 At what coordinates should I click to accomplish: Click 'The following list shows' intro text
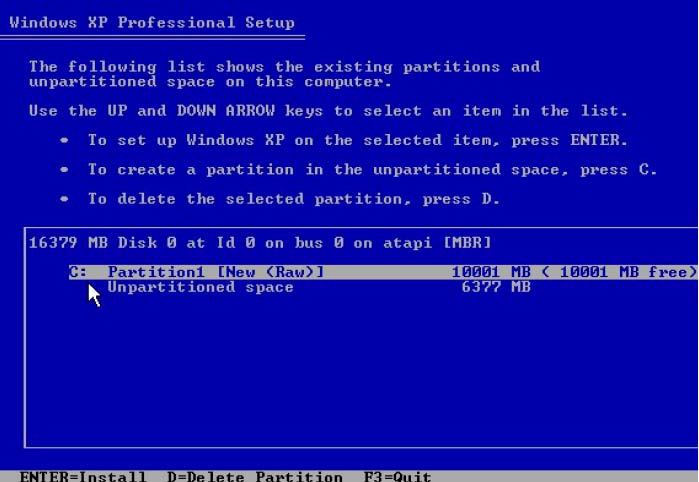coord(284,74)
